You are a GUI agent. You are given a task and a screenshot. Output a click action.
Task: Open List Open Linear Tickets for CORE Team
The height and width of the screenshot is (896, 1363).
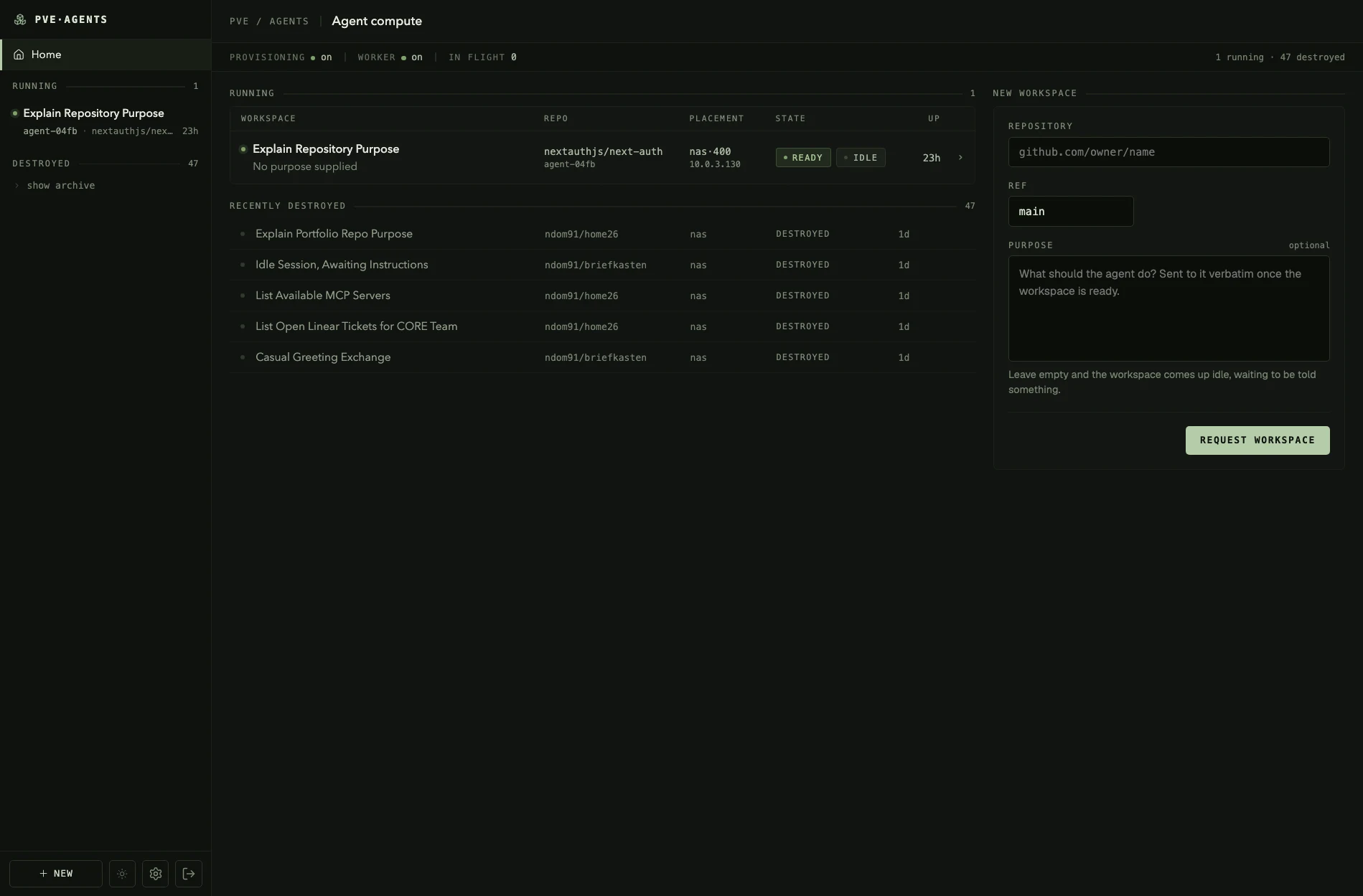click(602, 326)
